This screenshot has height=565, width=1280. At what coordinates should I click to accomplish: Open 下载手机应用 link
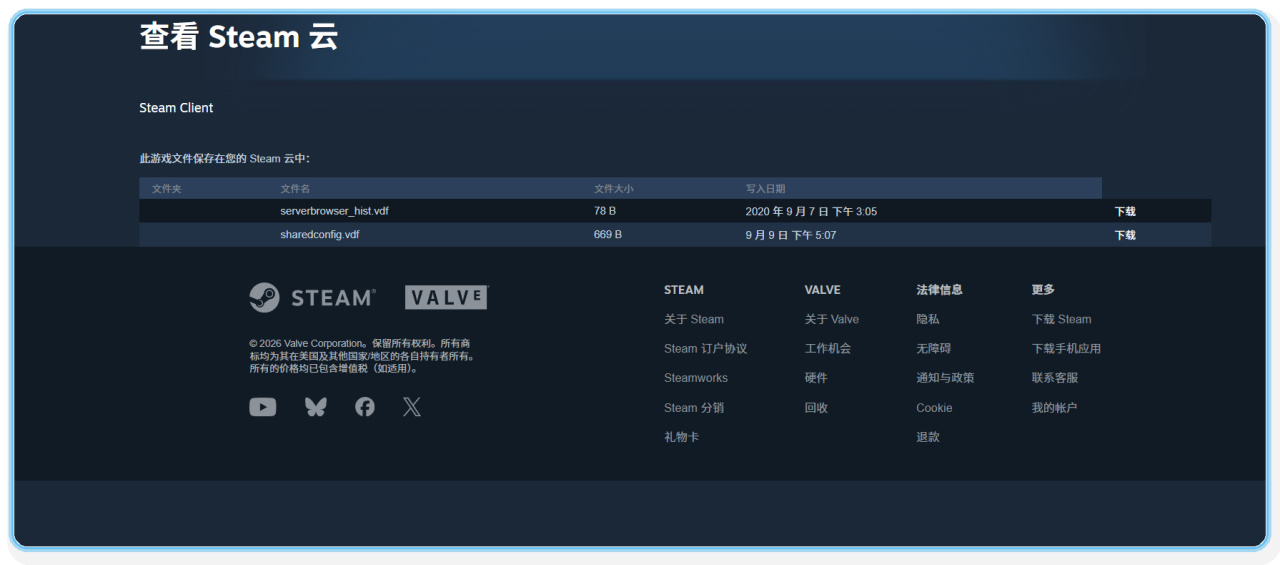(x=1066, y=349)
